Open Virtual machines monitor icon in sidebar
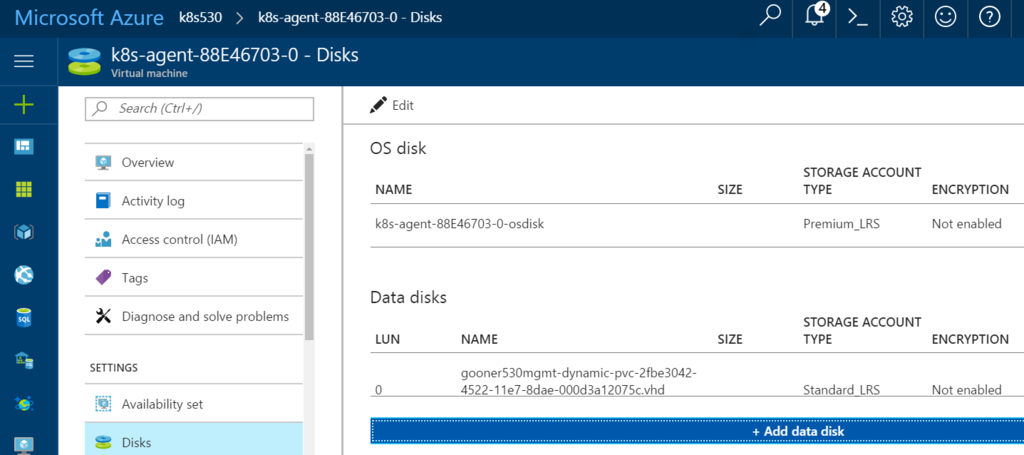This screenshot has height=455, width=1024. [x=24, y=445]
